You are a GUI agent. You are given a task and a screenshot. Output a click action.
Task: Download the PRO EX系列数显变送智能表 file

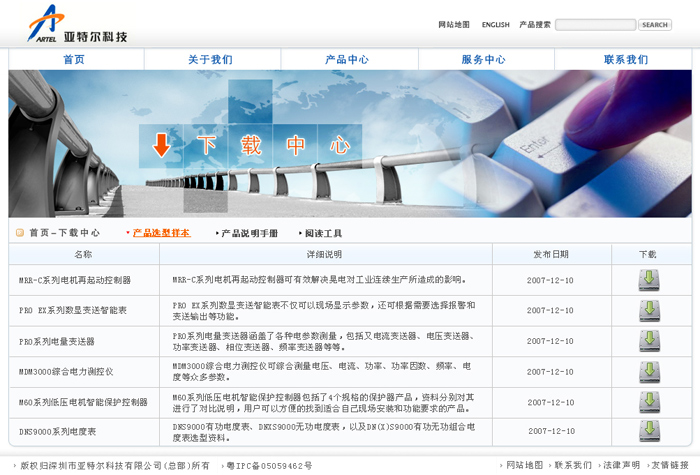[x=649, y=311]
